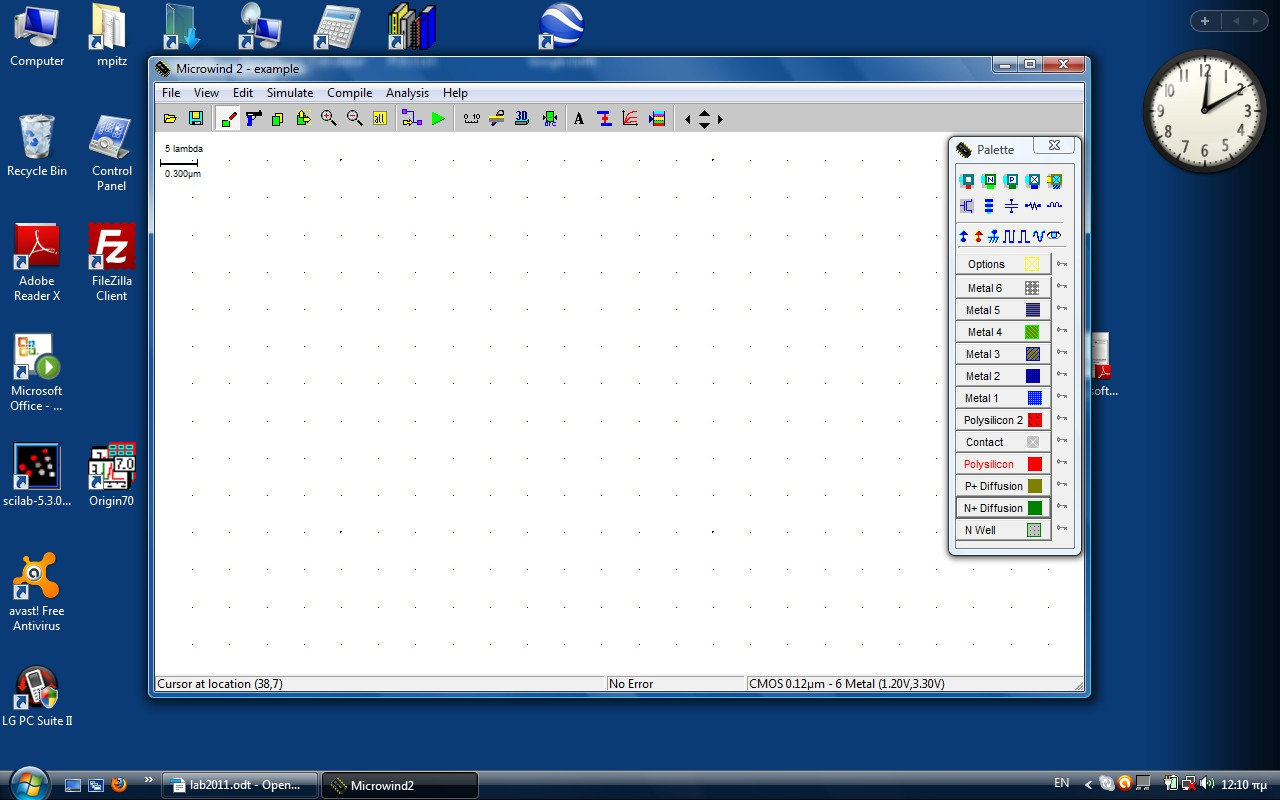Click the Zoom In magnifier
This screenshot has height=800, width=1280.
coord(328,119)
